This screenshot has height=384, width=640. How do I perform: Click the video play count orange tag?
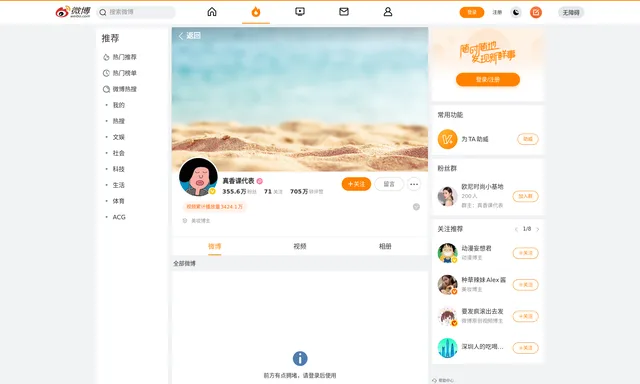point(214,207)
